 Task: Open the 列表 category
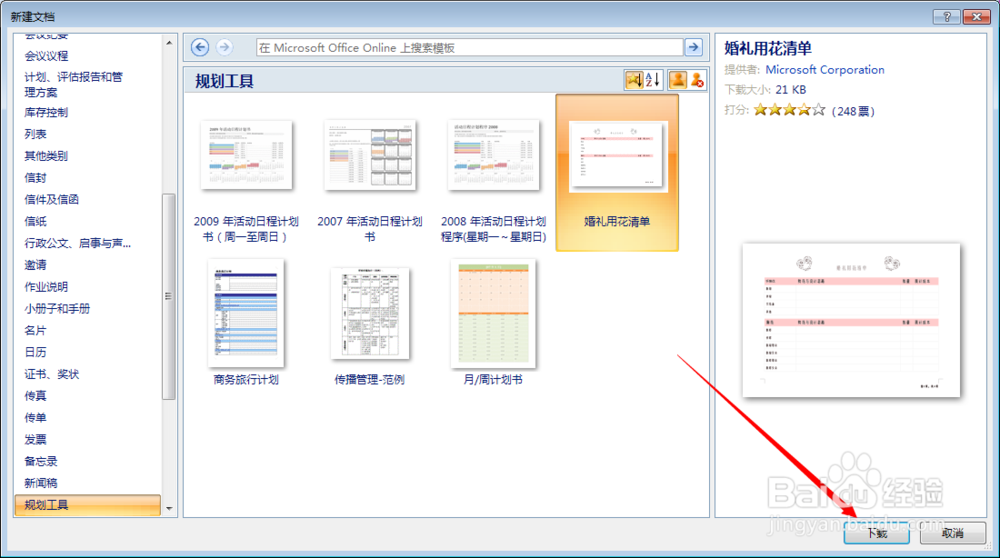pyautogui.click(x=36, y=134)
